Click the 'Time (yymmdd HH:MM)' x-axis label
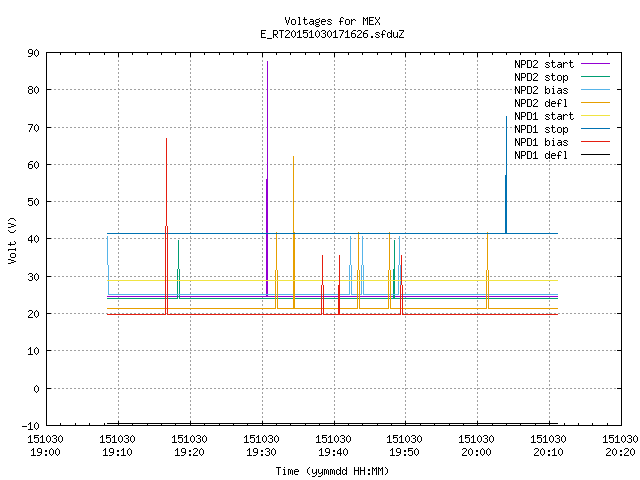Image resolution: width=640 pixels, height=480 pixels. click(332, 471)
